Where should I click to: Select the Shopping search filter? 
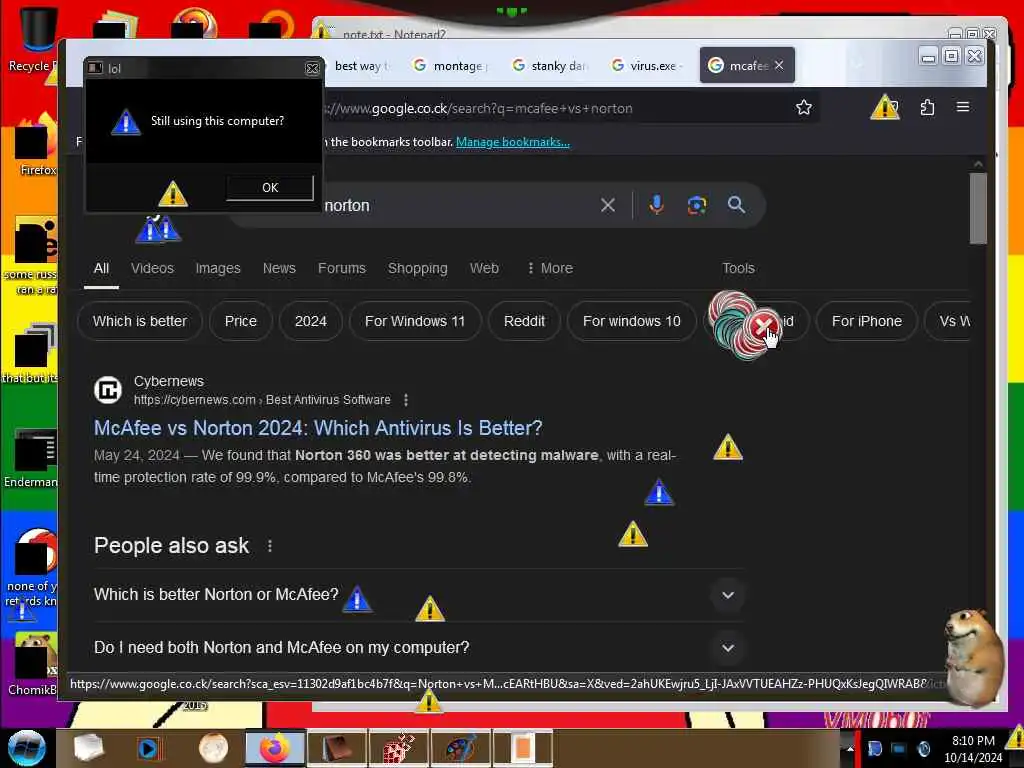click(x=417, y=268)
